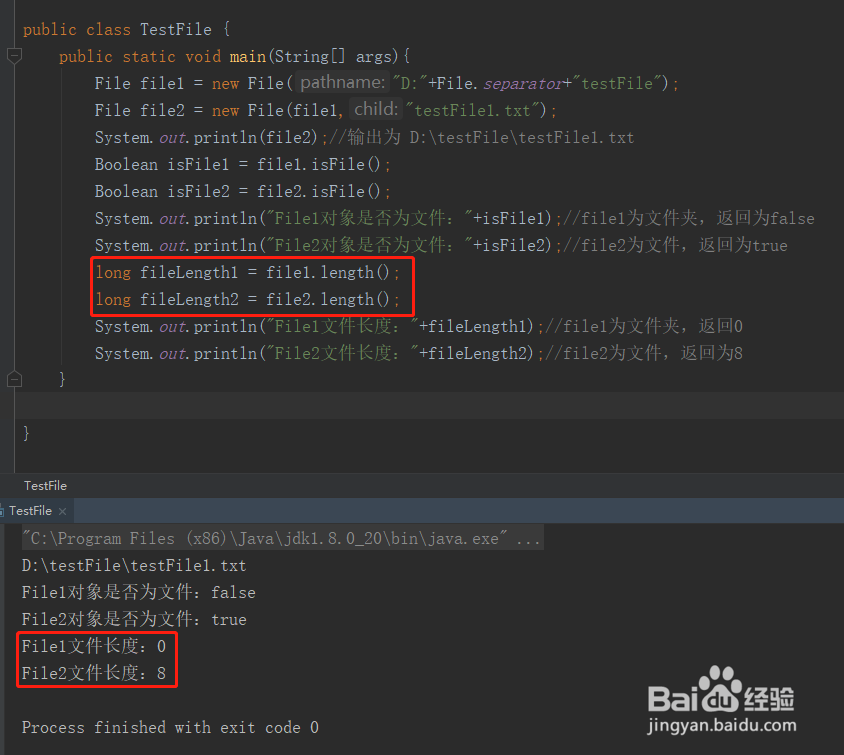
Task: Click console line ending with true
Action: [134, 619]
